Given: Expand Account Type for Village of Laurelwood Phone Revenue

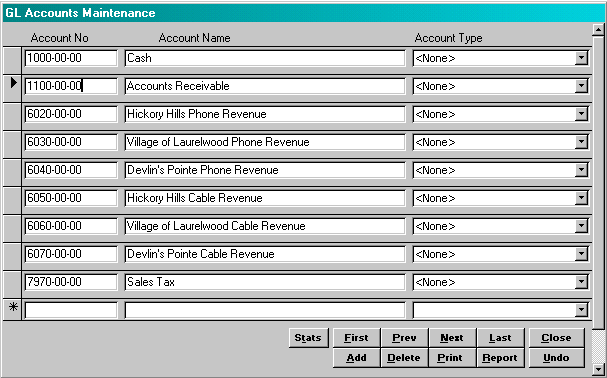Looking at the screenshot, I should pyautogui.click(x=581, y=142).
